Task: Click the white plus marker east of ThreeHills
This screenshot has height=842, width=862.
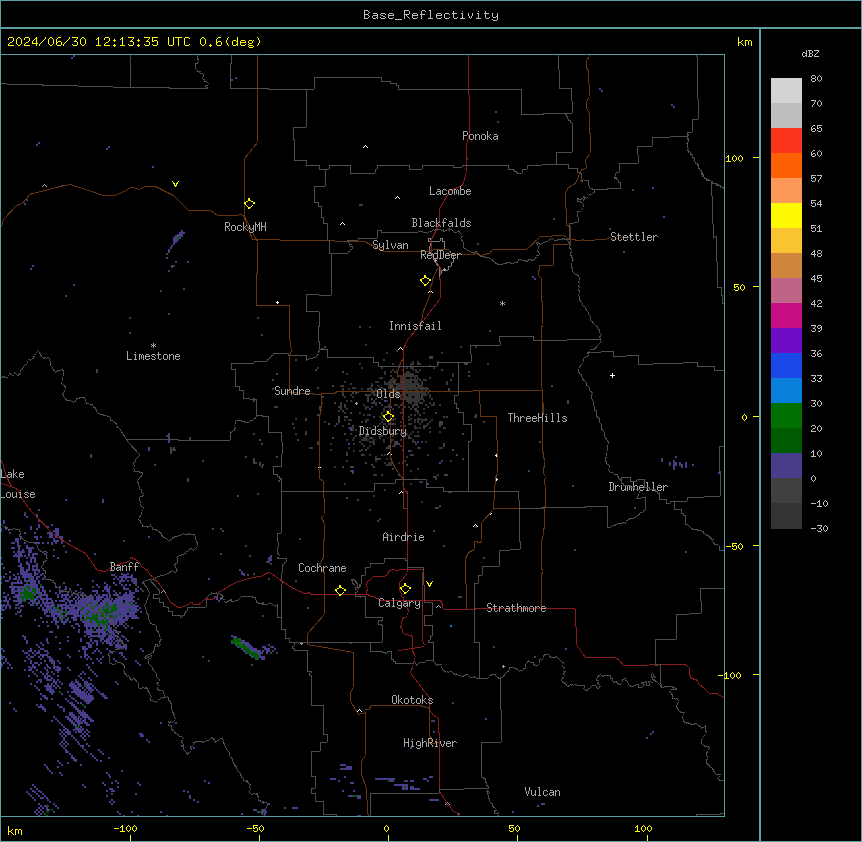Action: [x=612, y=375]
